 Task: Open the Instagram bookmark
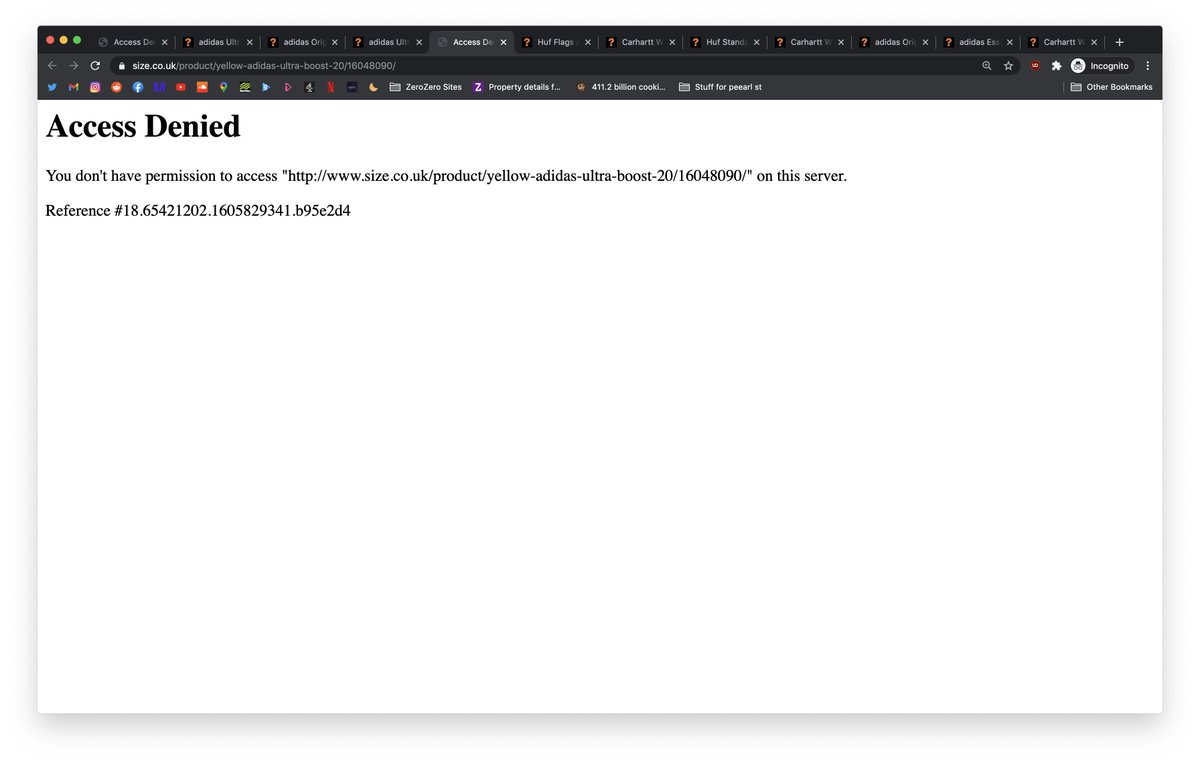click(x=95, y=87)
